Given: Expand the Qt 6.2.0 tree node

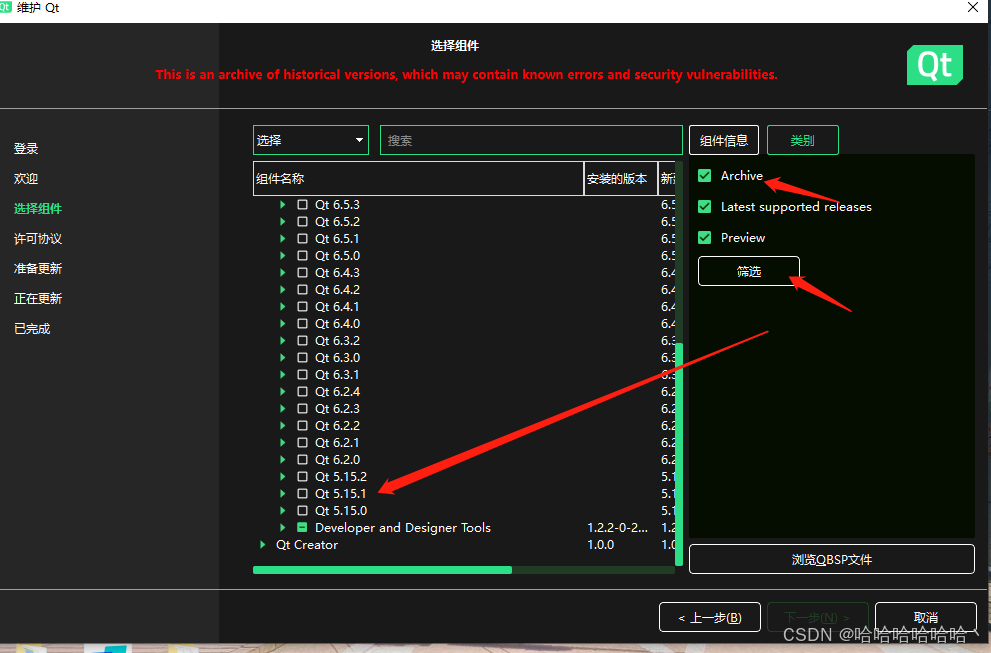Looking at the screenshot, I should click(283, 460).
